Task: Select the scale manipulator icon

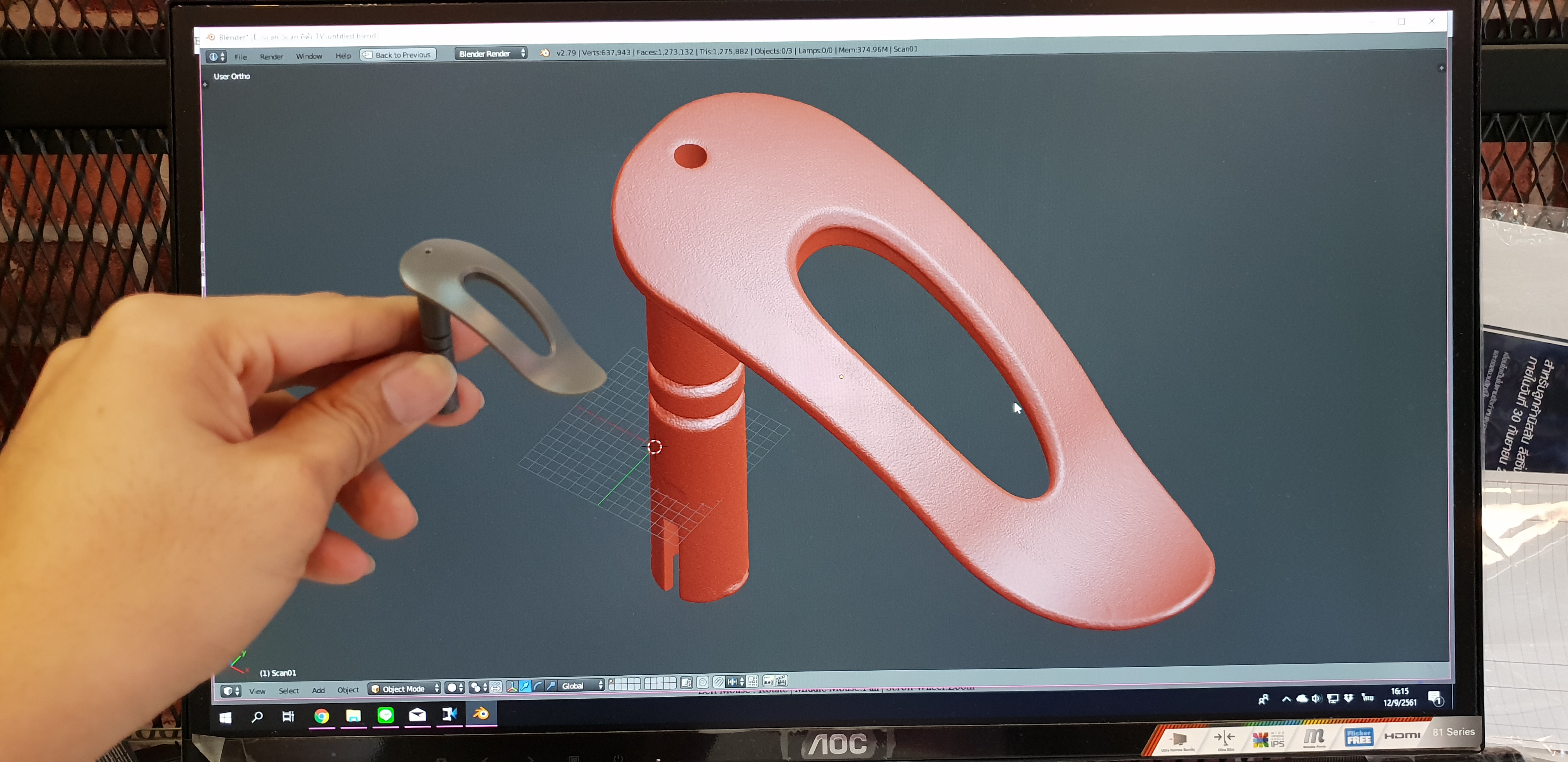Action: (x=551, y=686)
